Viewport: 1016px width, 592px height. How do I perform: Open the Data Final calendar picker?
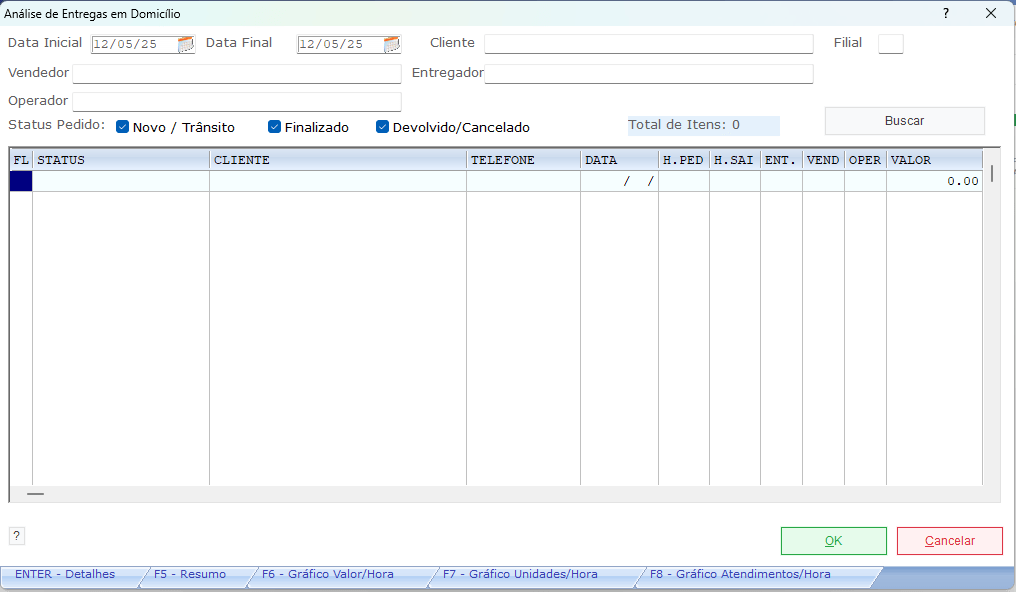tap(392, 44)
